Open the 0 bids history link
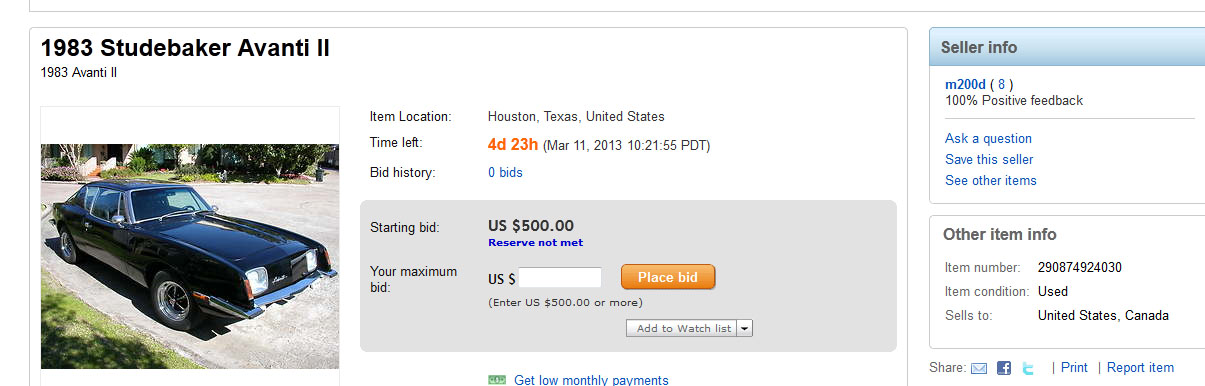Viewport: 1205px width, 386px height. tap(505, 173)
